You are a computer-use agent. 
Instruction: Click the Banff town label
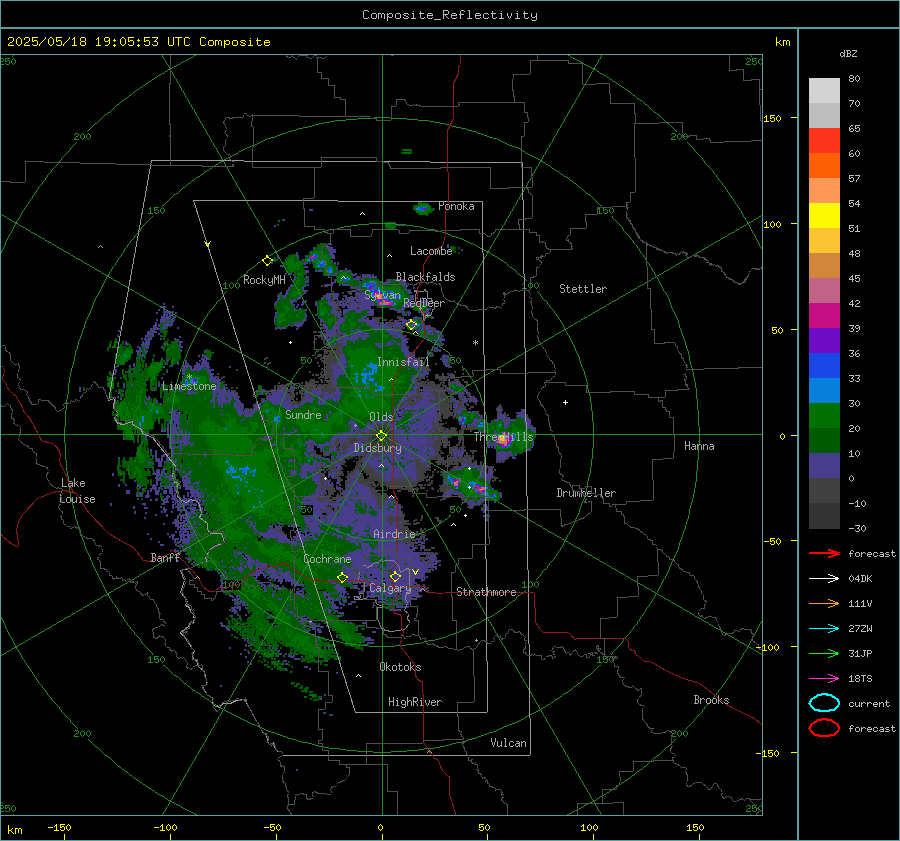pyautogui.click(x=165, y=557)
